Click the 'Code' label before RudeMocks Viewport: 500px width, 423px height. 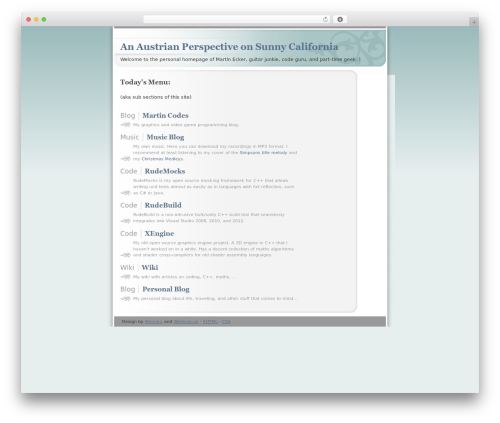[x=129, y=171]
